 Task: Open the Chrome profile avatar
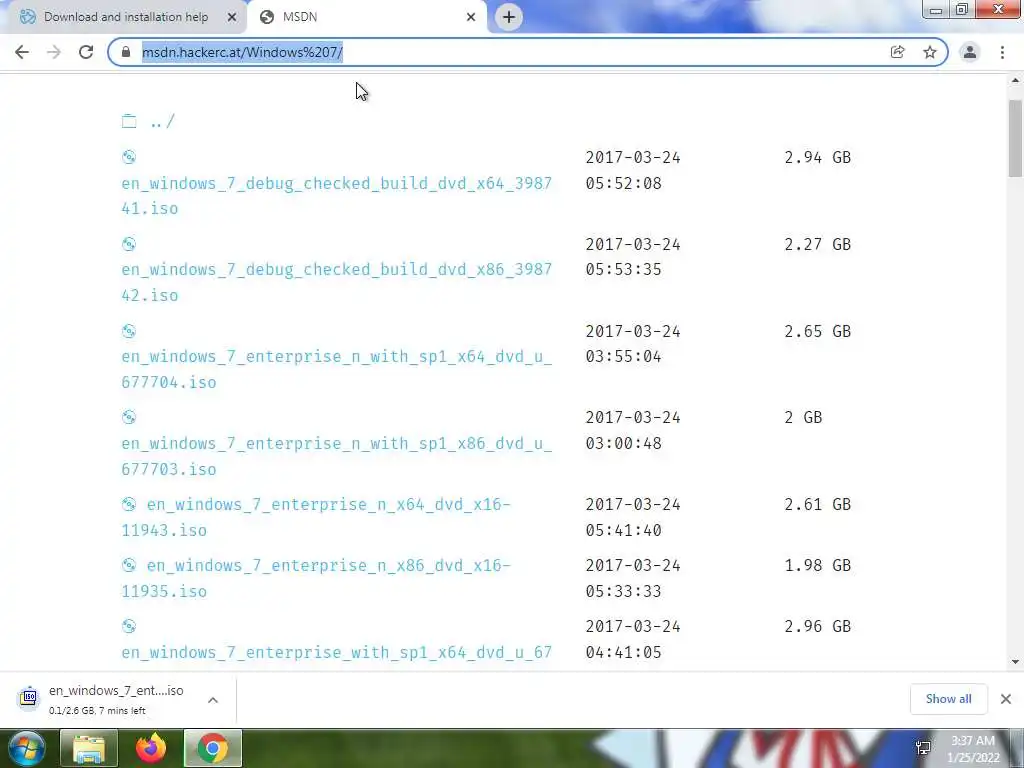[970, 52]
